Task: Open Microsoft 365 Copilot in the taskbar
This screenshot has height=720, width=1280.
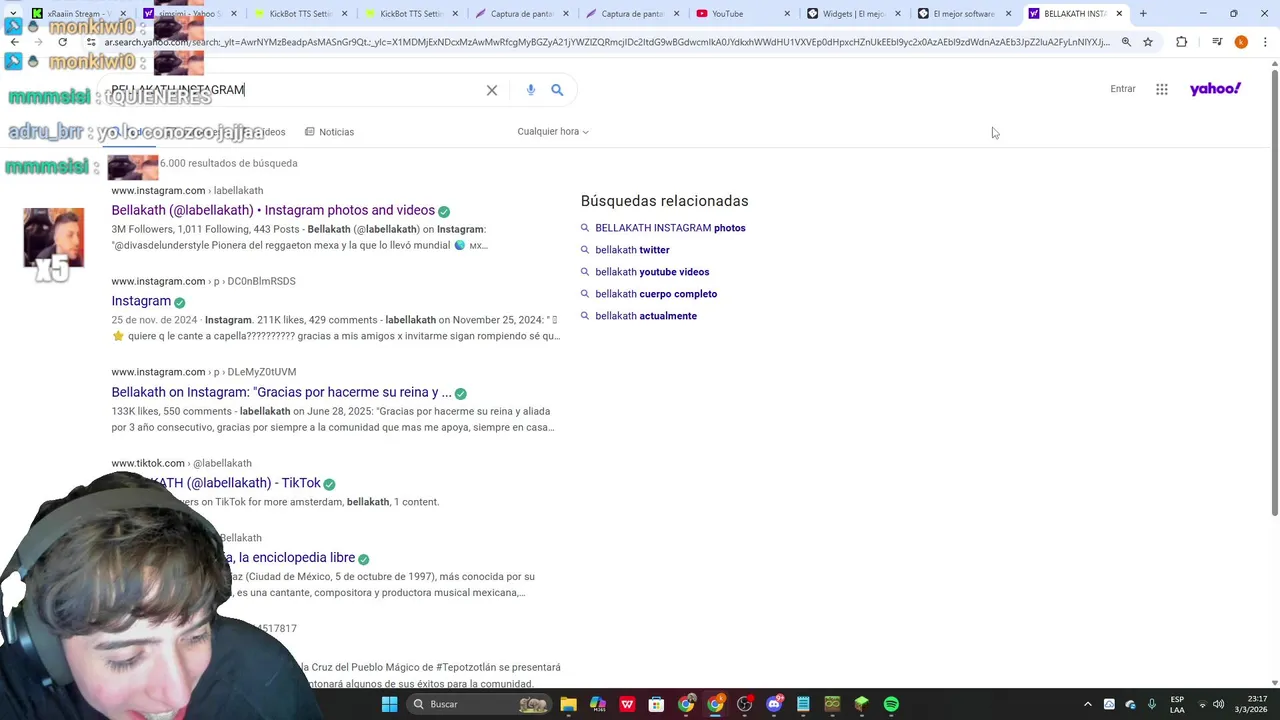Action: pyautogui.click(x=597, y=704)
